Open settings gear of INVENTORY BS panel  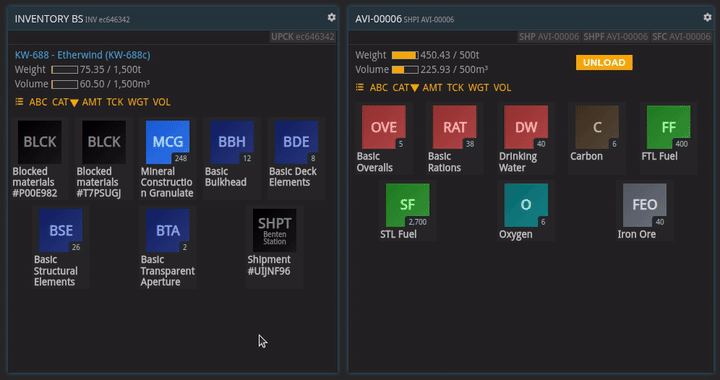click(332, 17)
